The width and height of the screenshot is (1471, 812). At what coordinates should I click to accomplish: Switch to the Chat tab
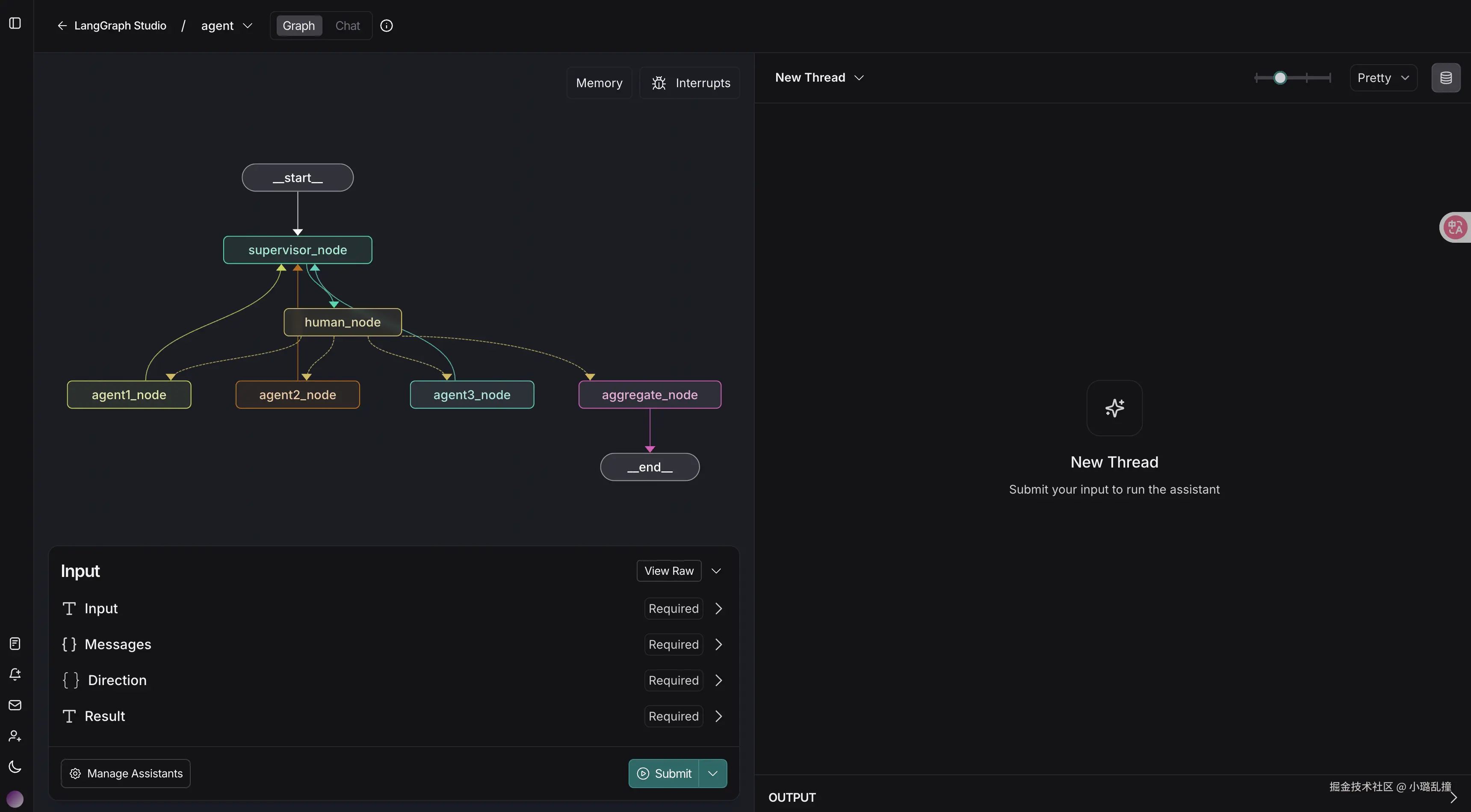pos(347,26)
